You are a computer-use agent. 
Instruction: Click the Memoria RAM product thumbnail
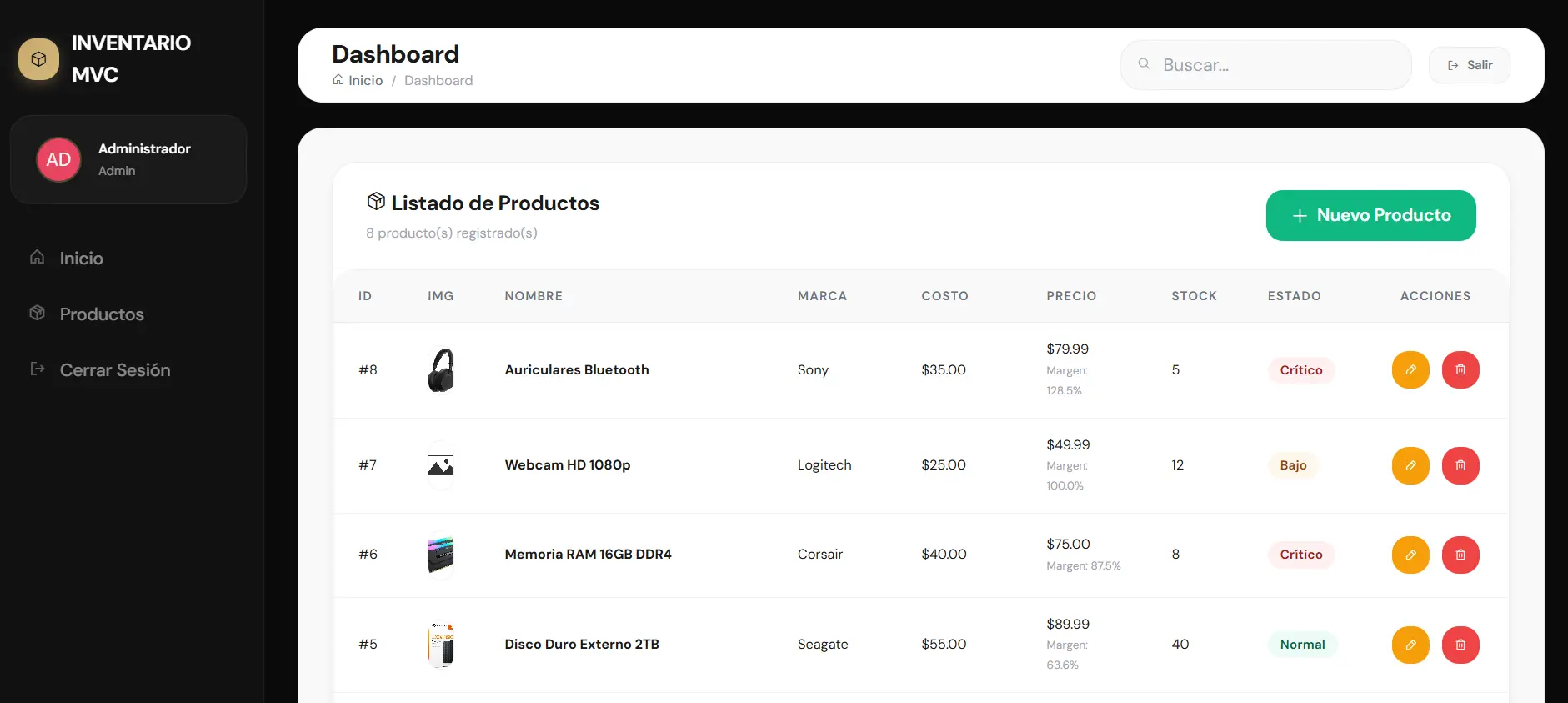pyautogui.click(x=441, y=555)
